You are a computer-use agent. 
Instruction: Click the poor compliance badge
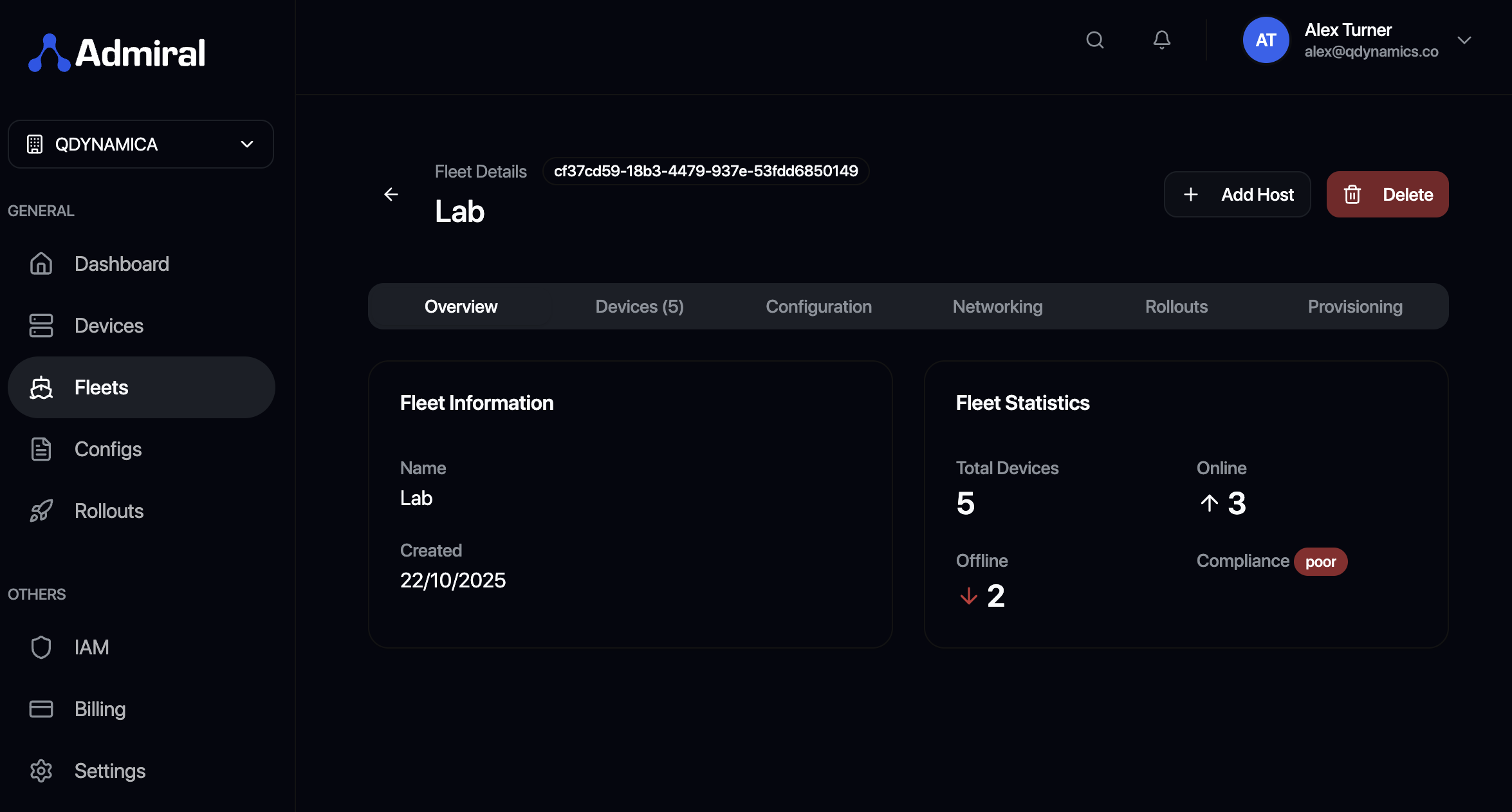1320,561
